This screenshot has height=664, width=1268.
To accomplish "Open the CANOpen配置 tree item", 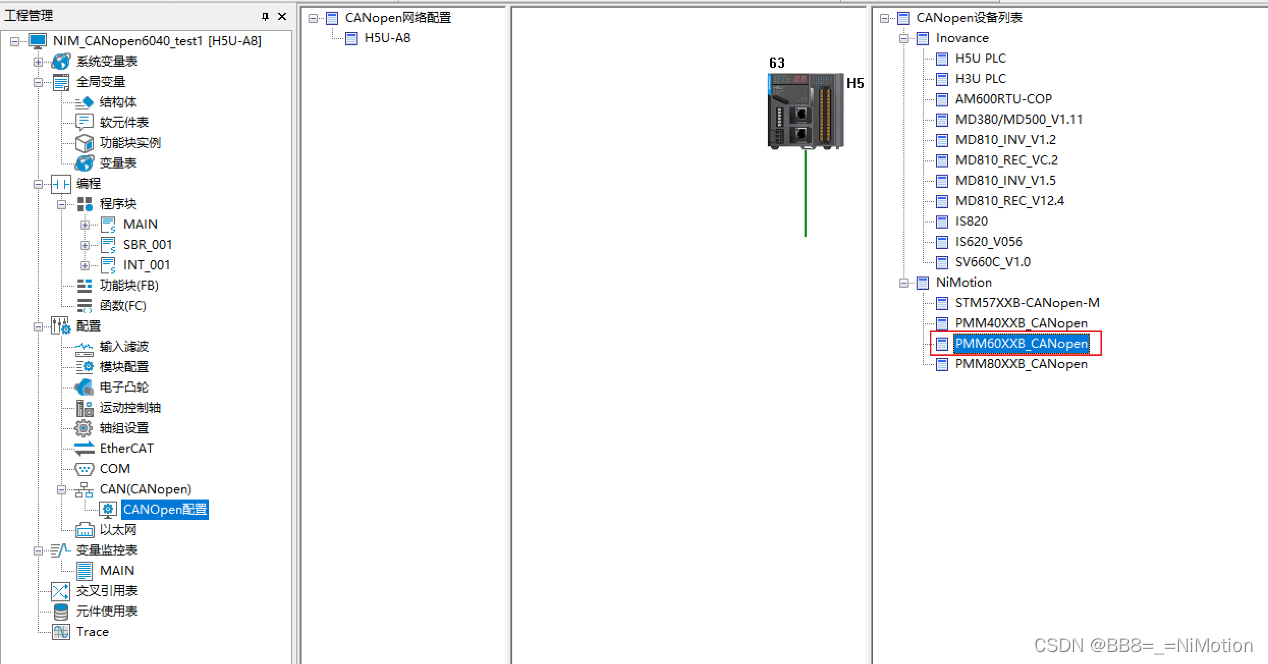I will coord(165,510).
